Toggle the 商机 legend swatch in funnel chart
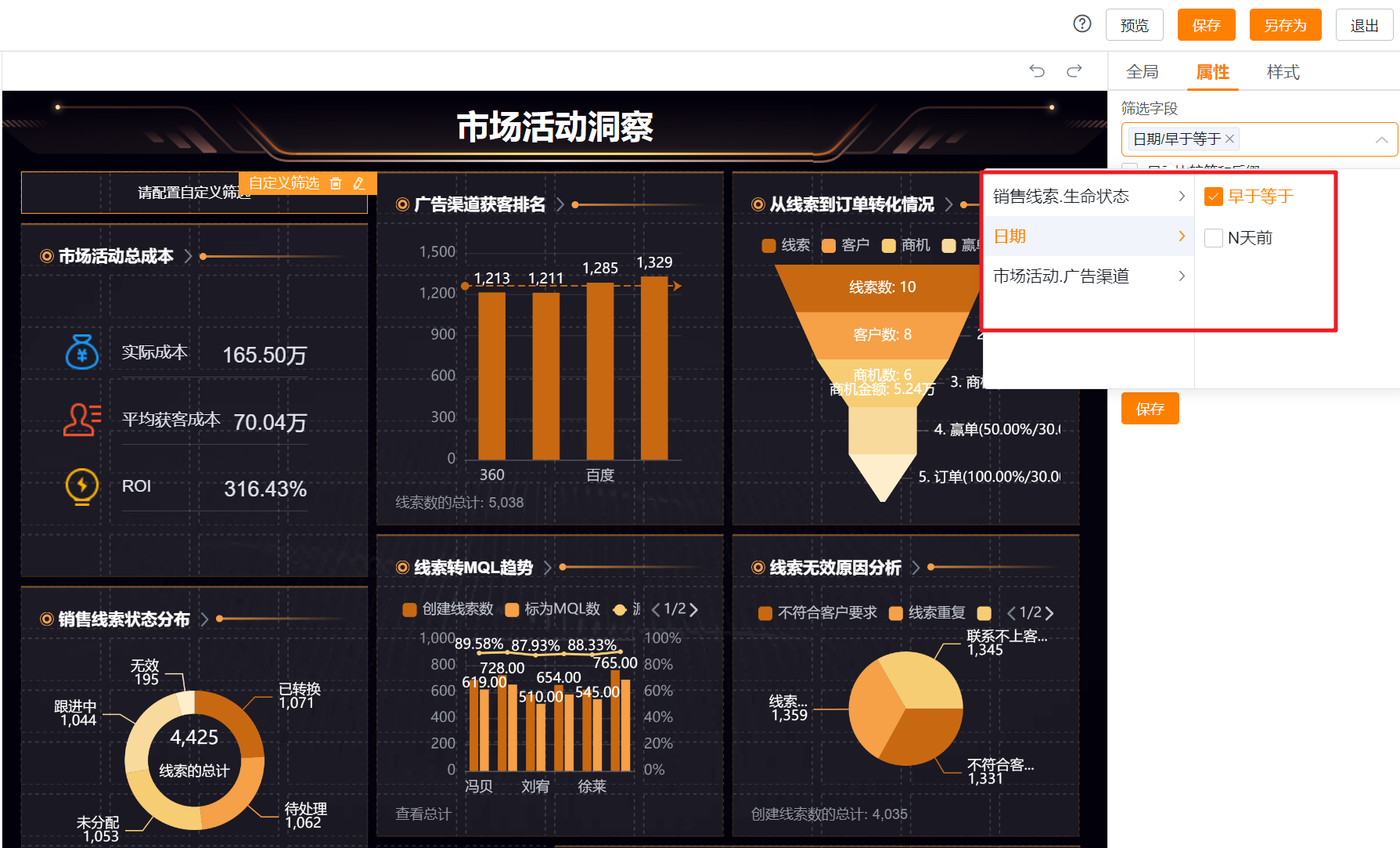Screen dimensions: 1400x848 point(888,246)
